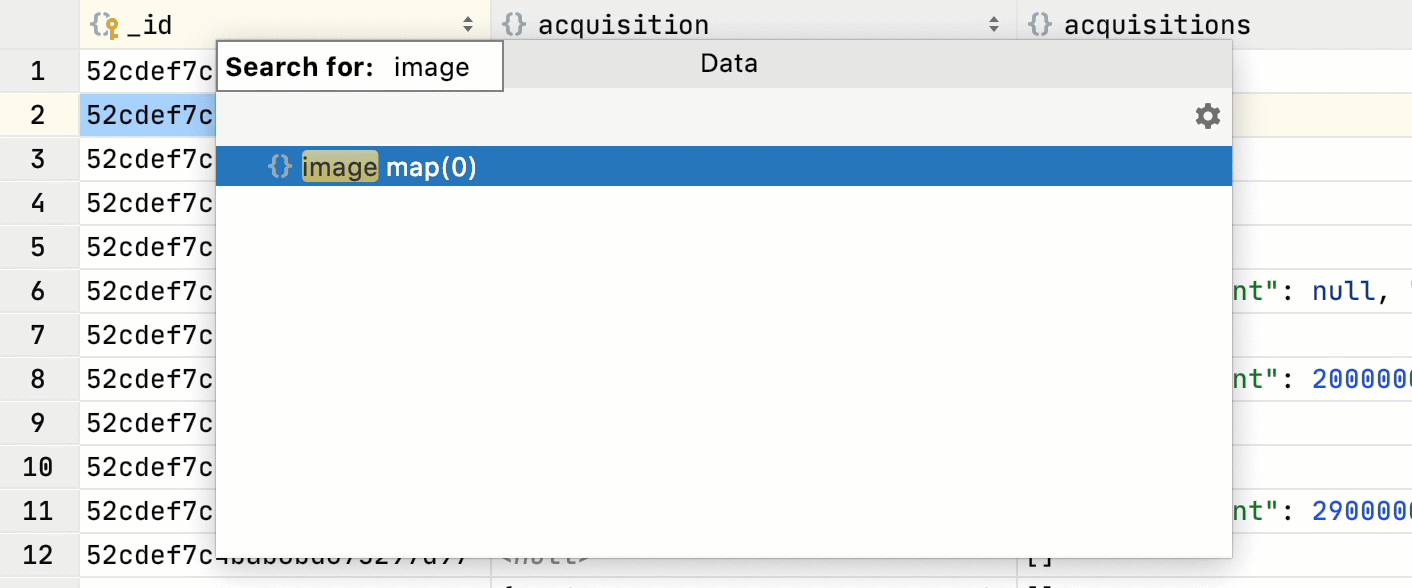Click the acquisition column braces icon
The image size is (1412, 588).
(x=514, y=25)
